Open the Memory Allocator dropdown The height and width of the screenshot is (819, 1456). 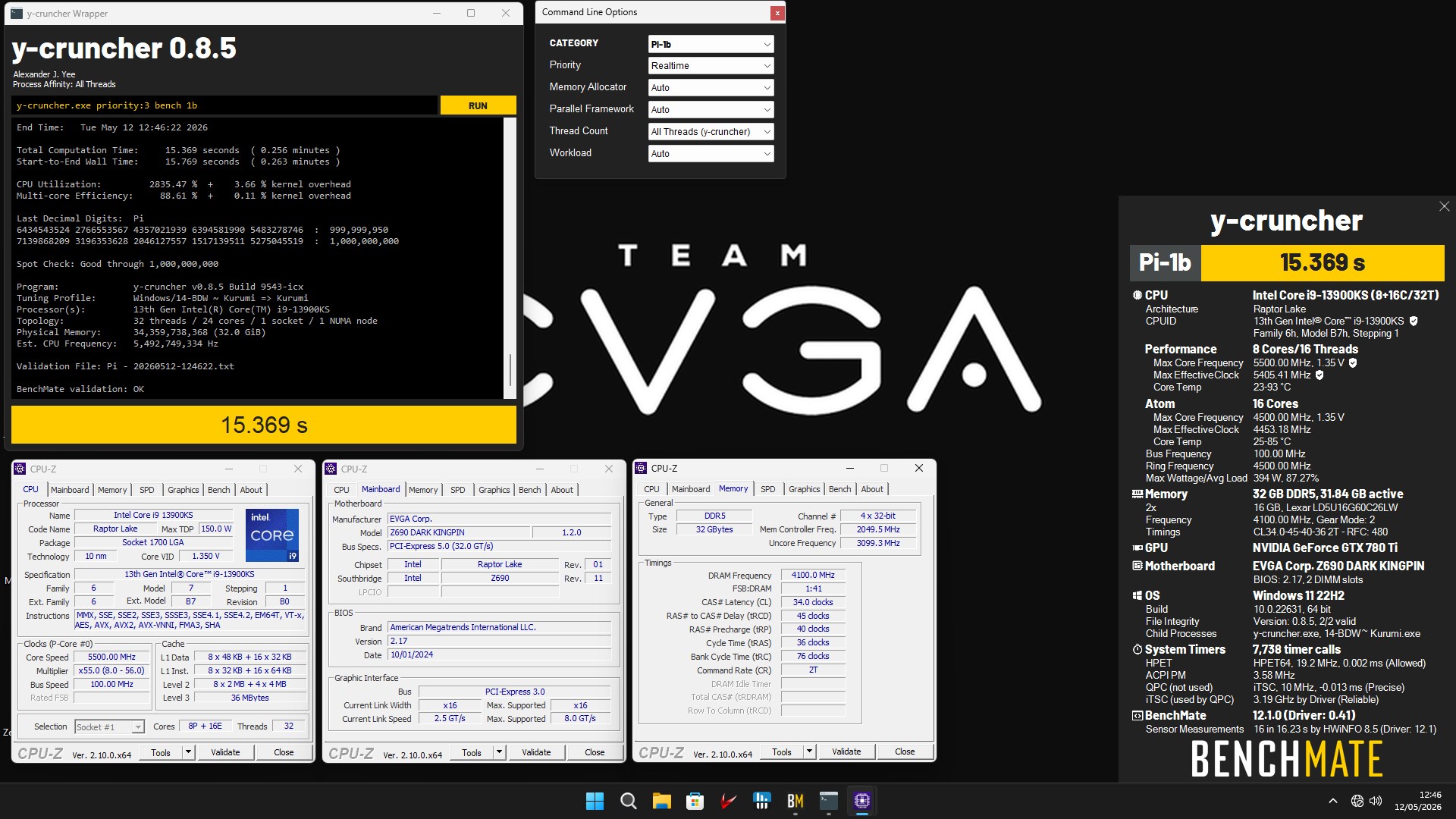(x=711, y=88)
